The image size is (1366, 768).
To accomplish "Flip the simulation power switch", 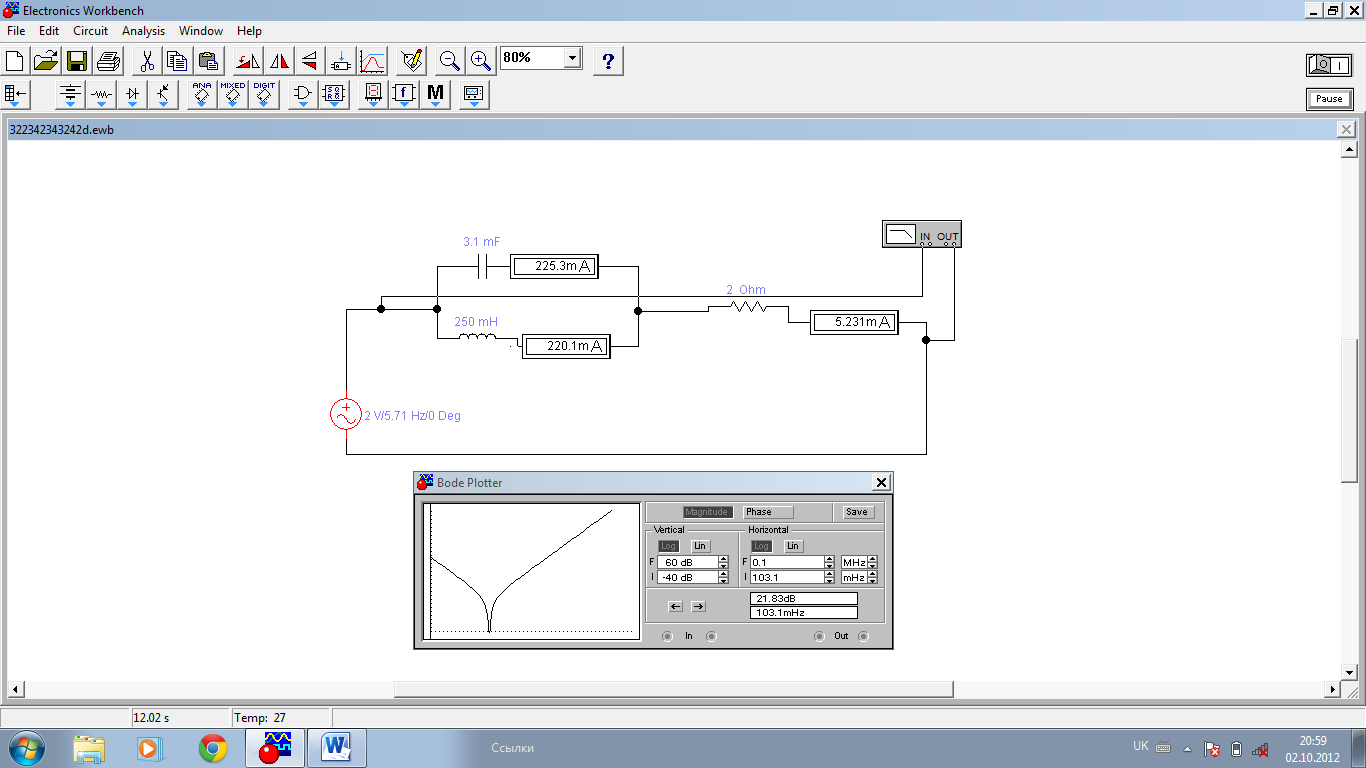I will tap(1329, 65).
